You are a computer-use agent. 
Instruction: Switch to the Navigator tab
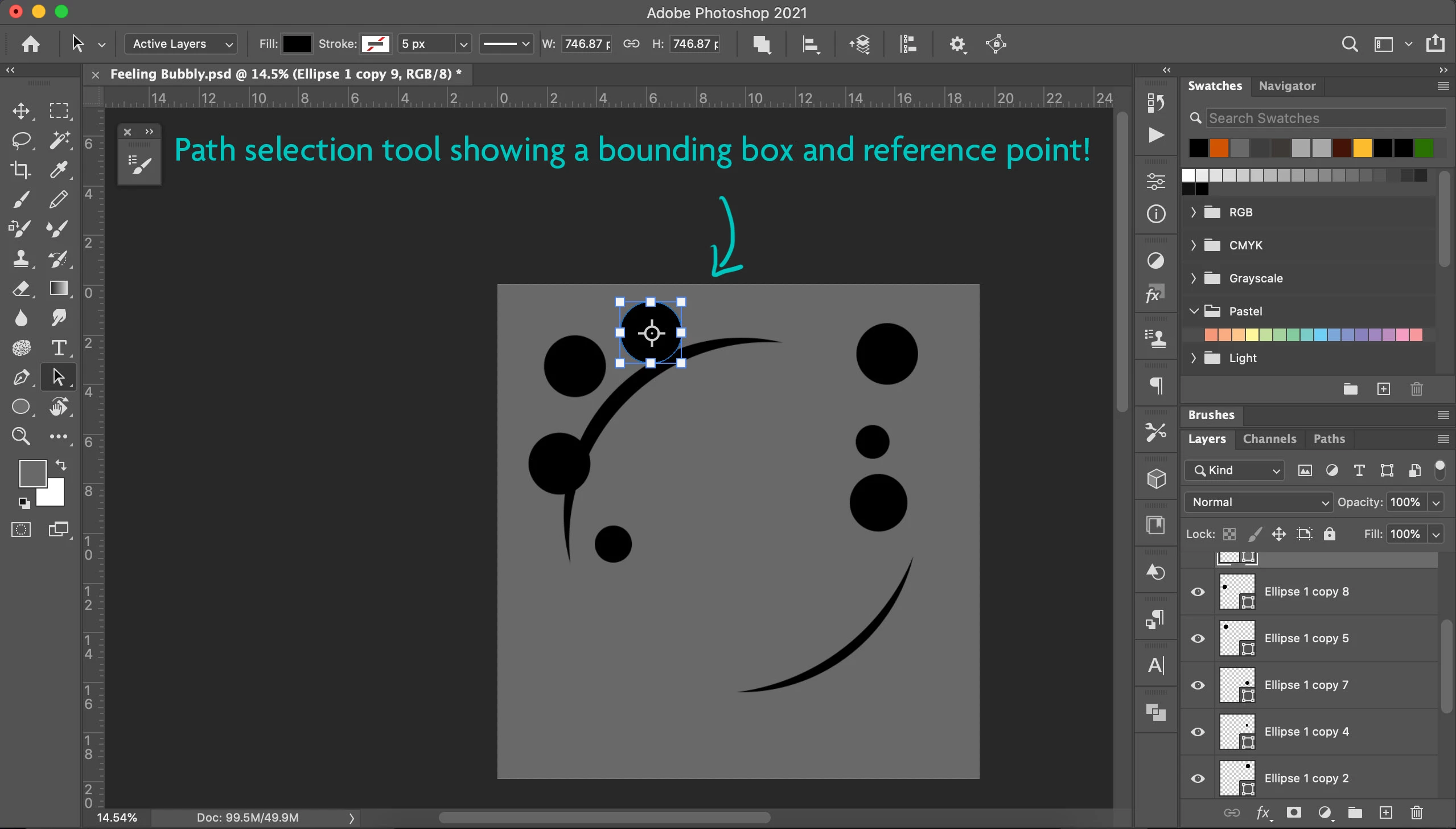click(x=1287, y=86)
